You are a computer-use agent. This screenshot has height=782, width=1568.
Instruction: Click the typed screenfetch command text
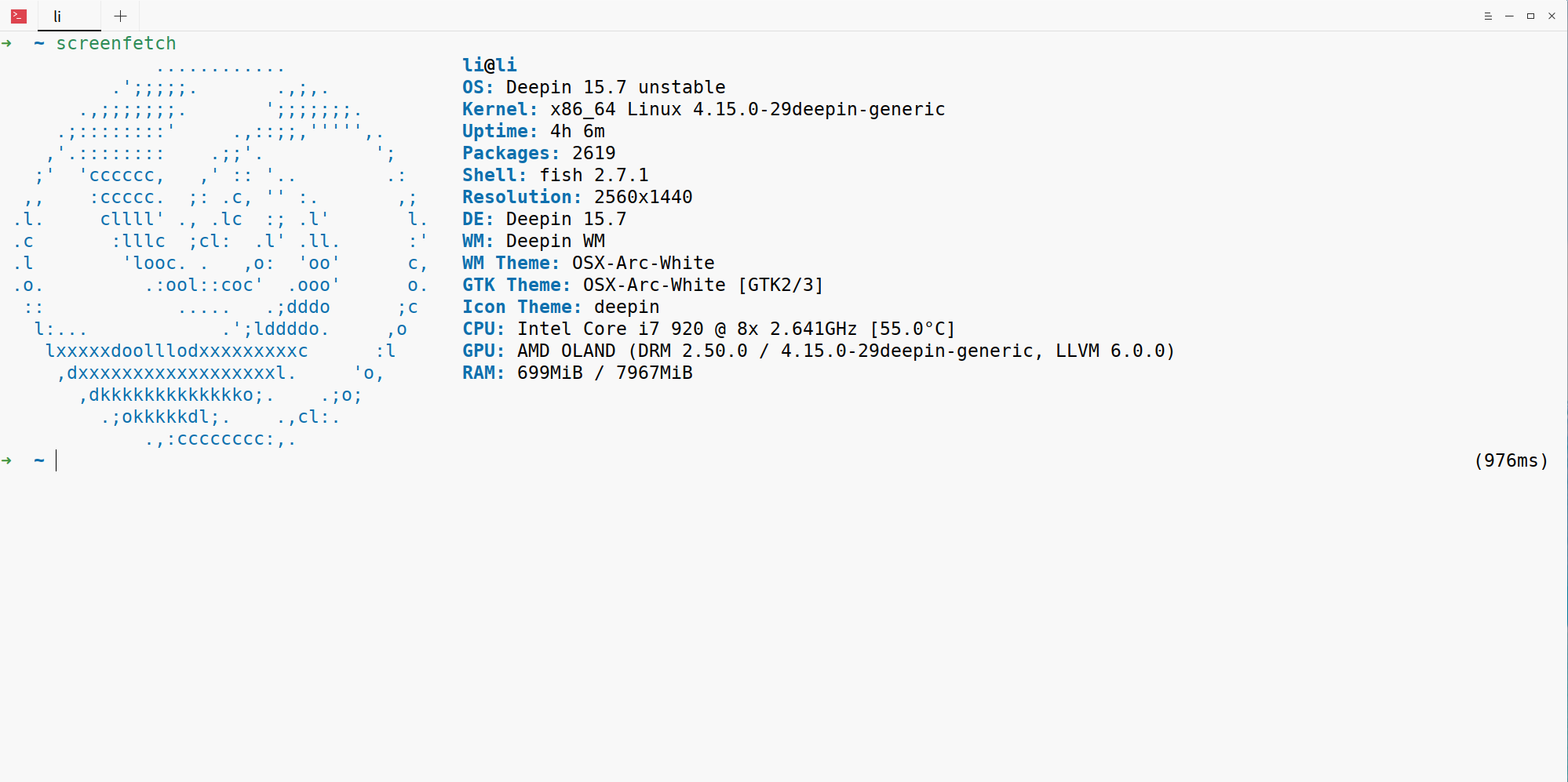tap(116, 43)
